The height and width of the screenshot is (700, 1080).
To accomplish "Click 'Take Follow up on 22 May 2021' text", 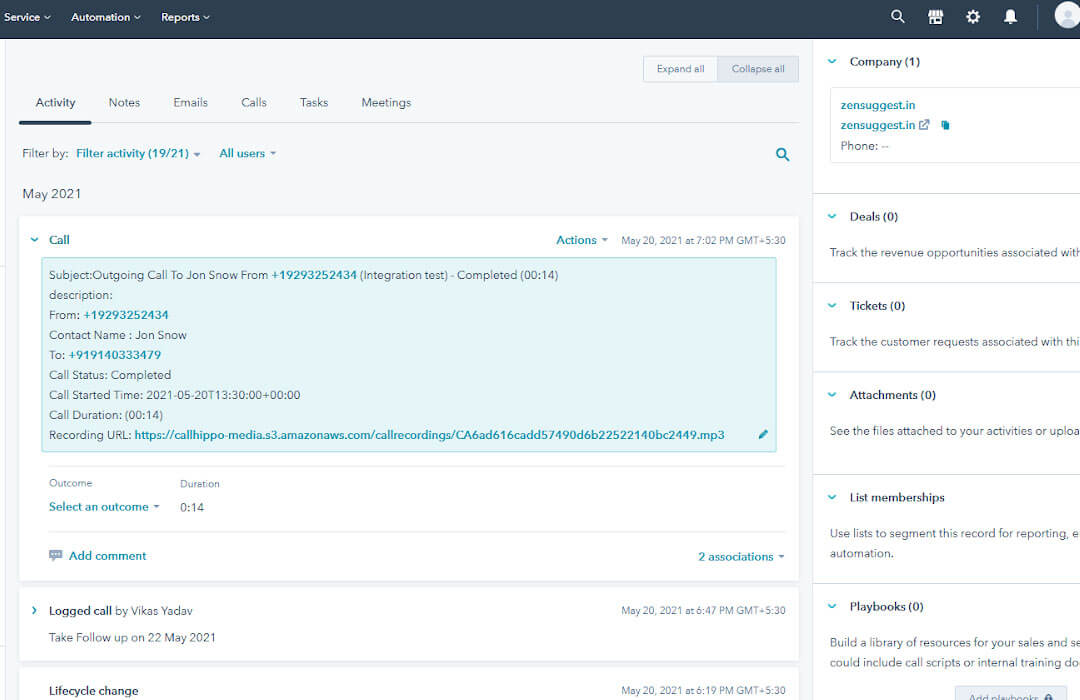I will click(132, 637).
